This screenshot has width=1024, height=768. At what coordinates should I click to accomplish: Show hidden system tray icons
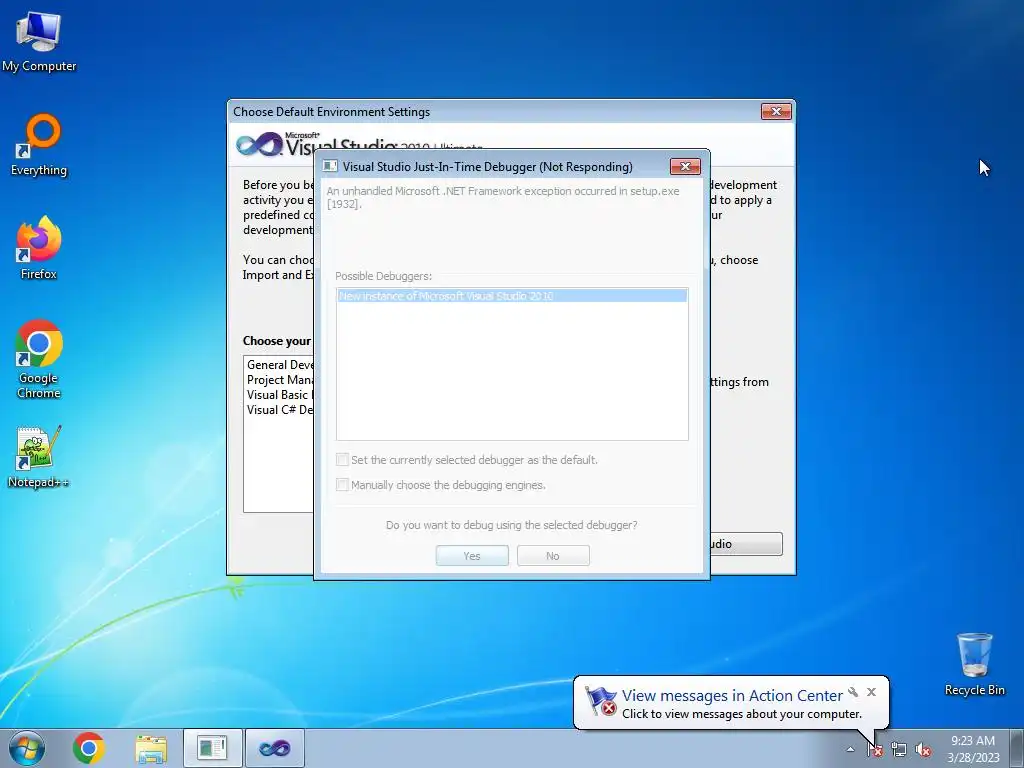click(x=850, y=749)
